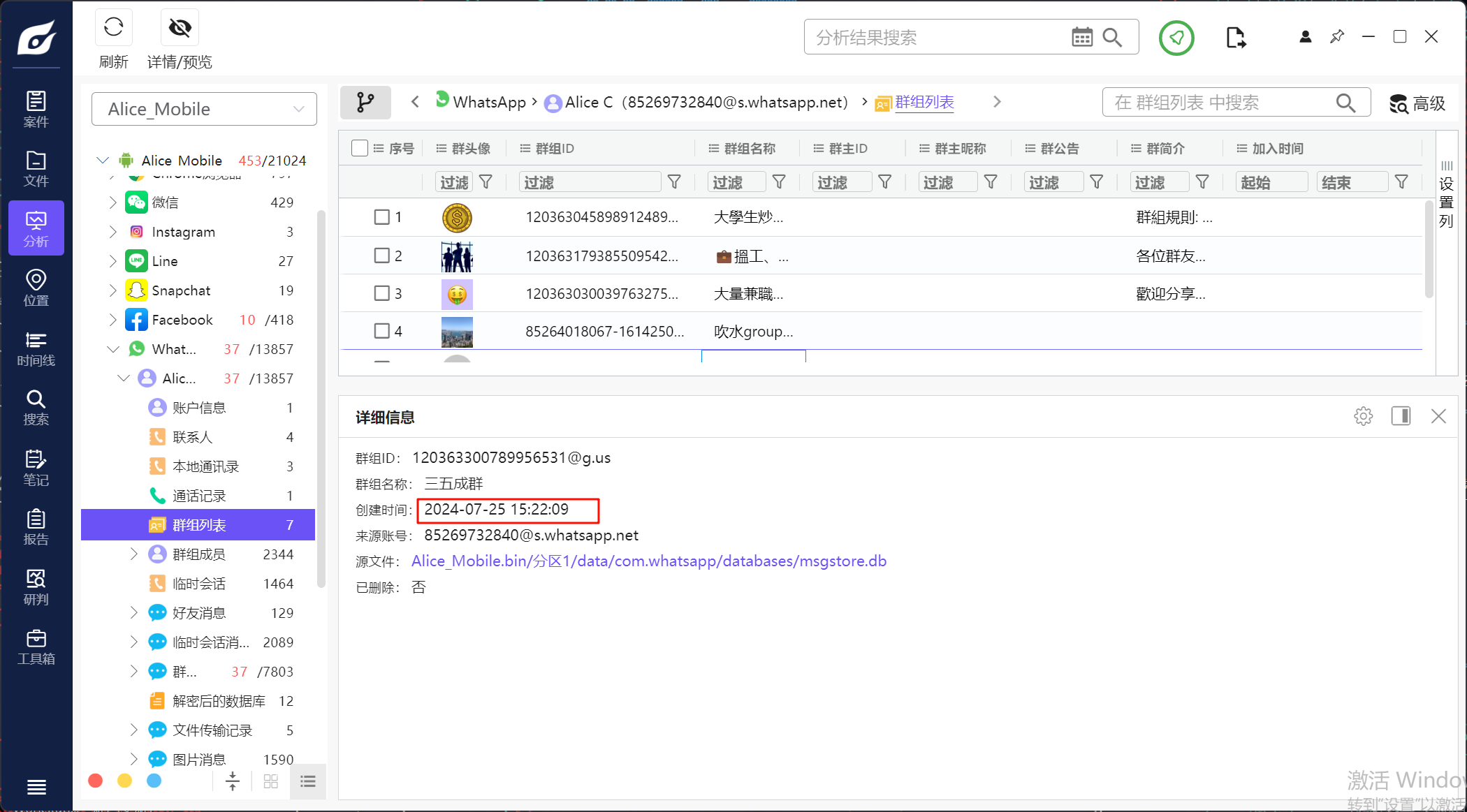
Task: Check the checkbox for row 3
Action: [381, 293]
